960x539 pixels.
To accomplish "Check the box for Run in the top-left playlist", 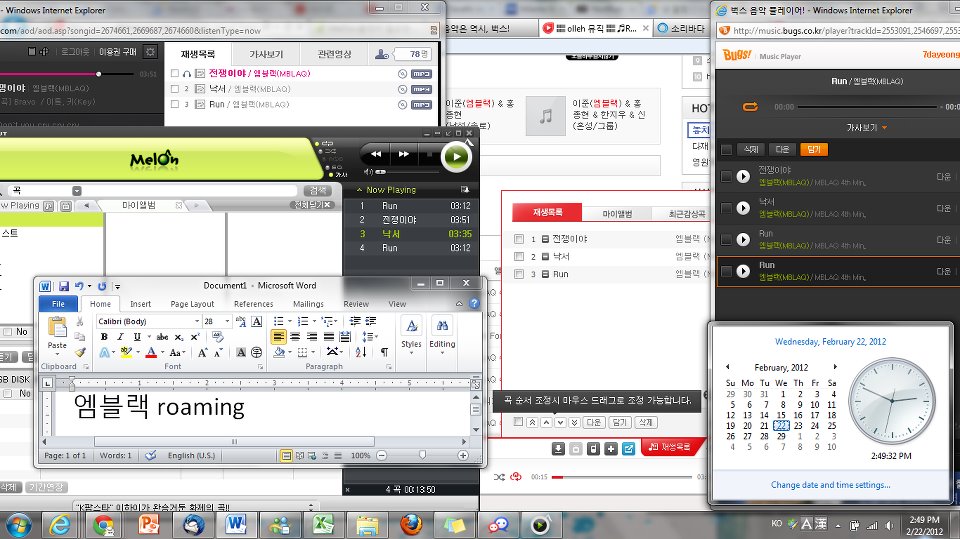I will tap(174, 105).
